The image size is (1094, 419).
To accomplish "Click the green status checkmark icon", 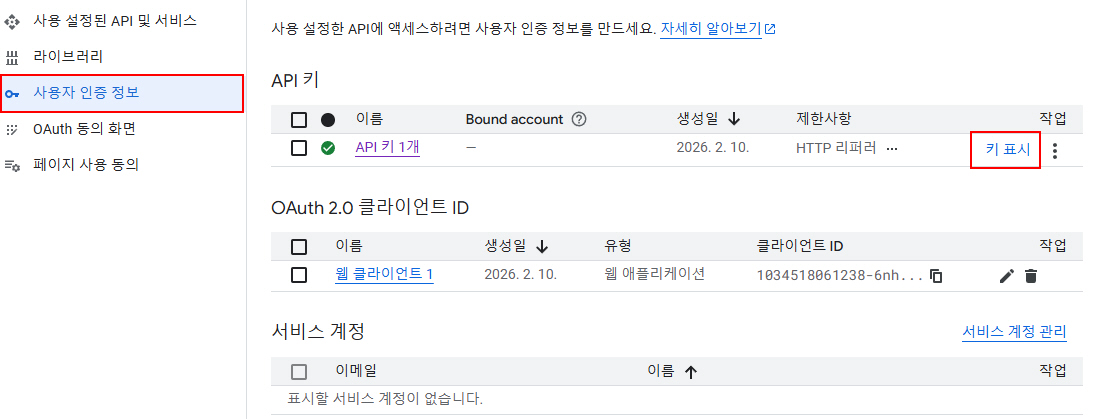I will click(x=328, y=148).
